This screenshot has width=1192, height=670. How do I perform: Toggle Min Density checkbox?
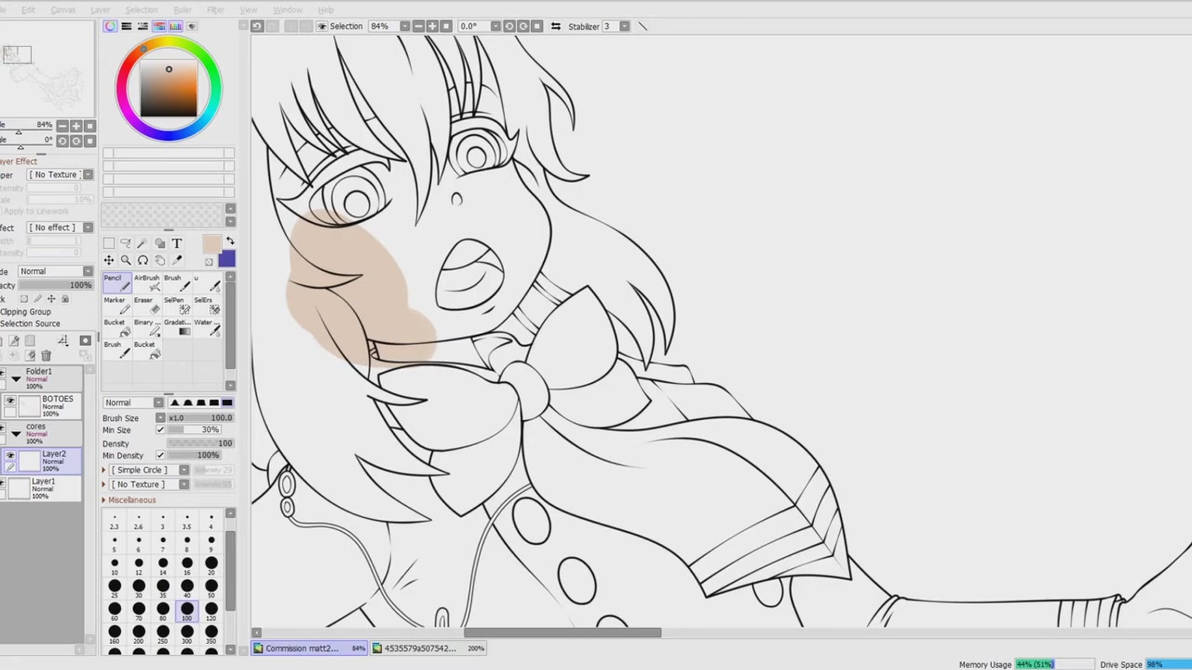point(160,455)
